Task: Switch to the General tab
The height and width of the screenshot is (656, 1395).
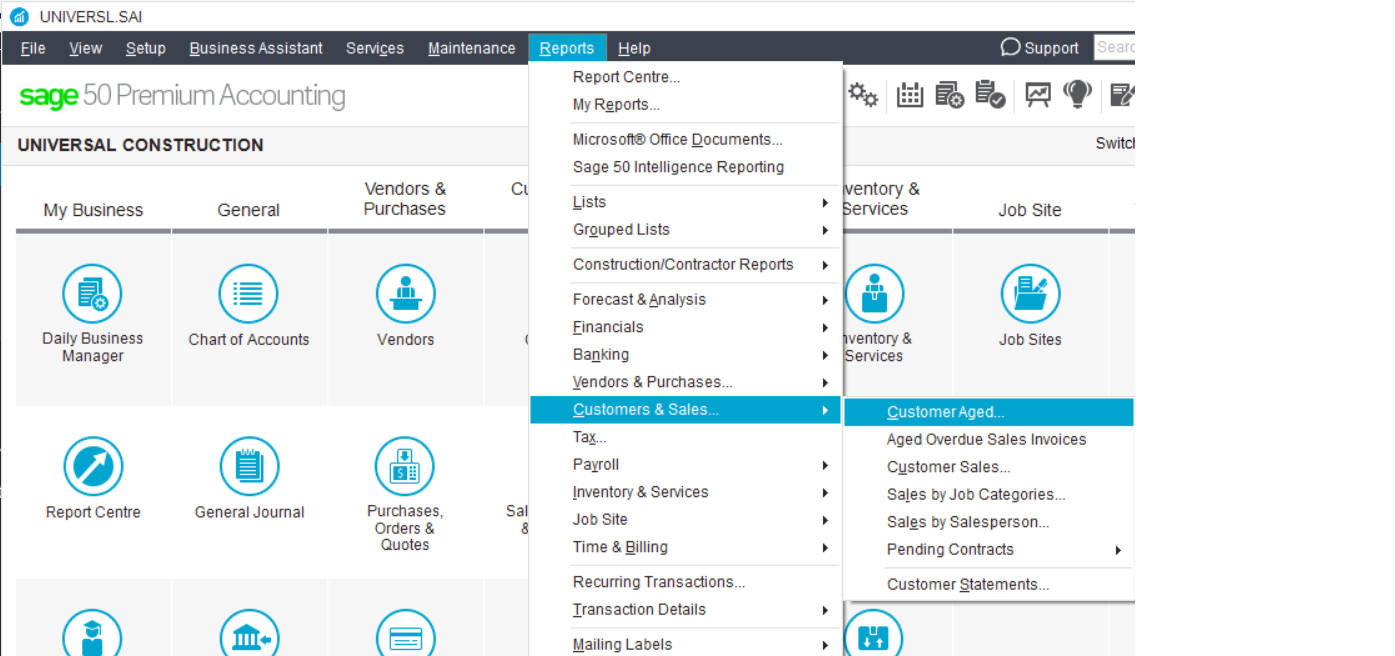Action: 249,210
